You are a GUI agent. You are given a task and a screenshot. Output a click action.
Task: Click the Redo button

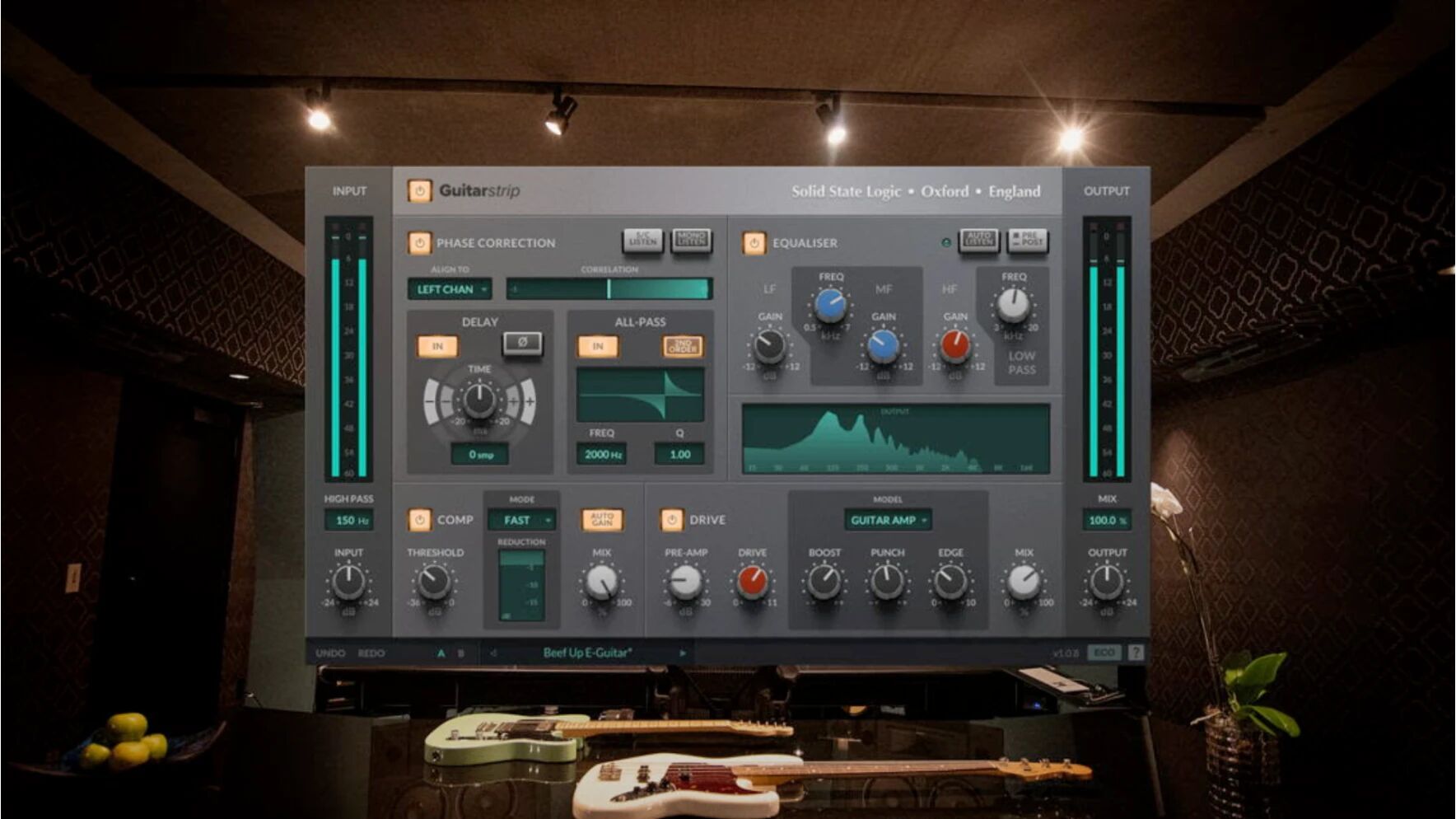coord(371,653)
